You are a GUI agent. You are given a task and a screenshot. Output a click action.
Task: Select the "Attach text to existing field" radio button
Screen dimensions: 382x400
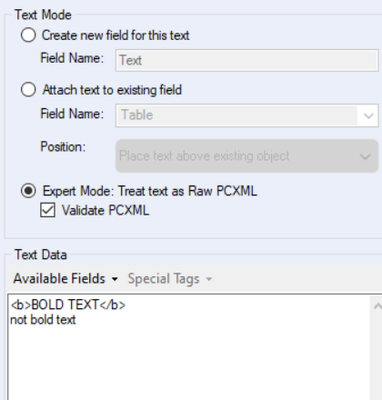(x=28, y=90)
